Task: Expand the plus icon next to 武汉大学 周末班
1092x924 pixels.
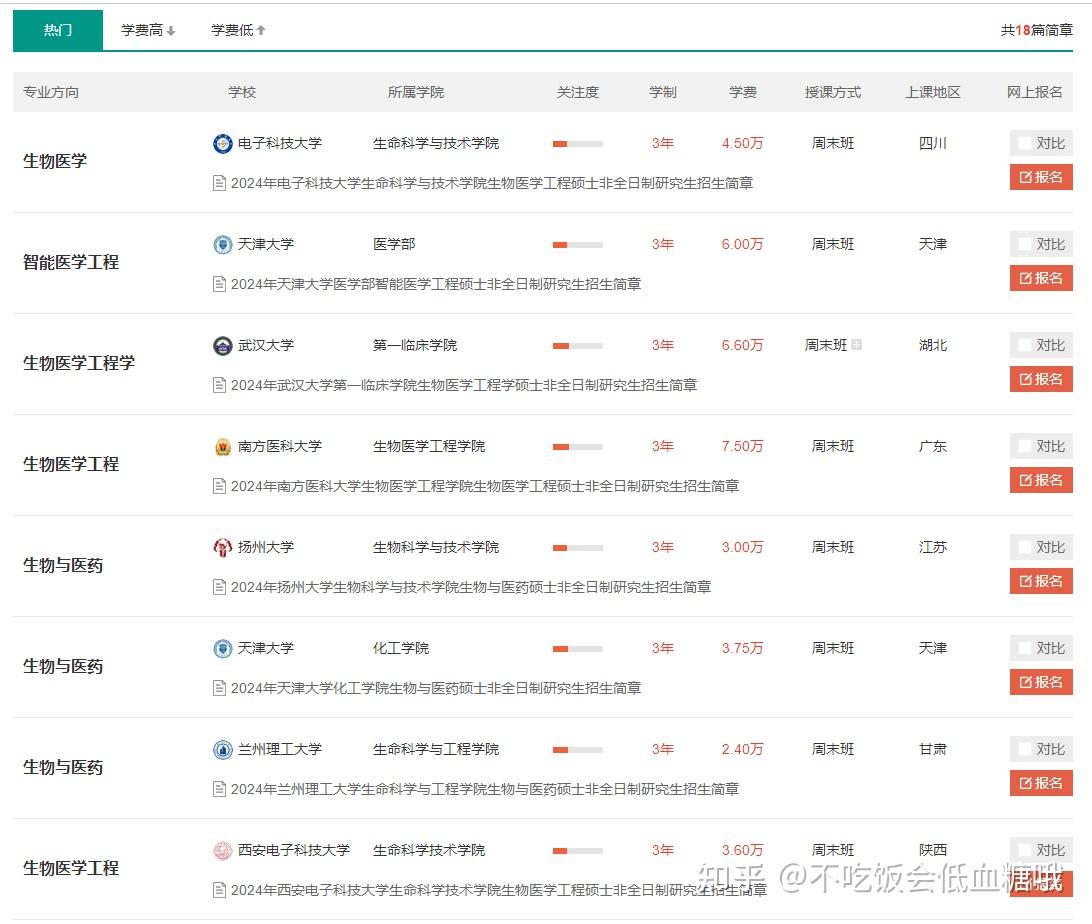Action: 856,345
